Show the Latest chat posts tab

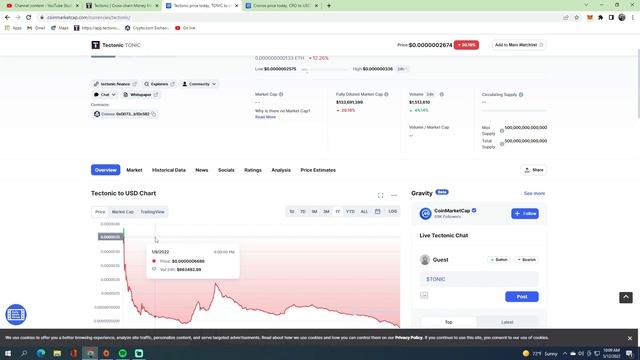(x=507, y=322)
